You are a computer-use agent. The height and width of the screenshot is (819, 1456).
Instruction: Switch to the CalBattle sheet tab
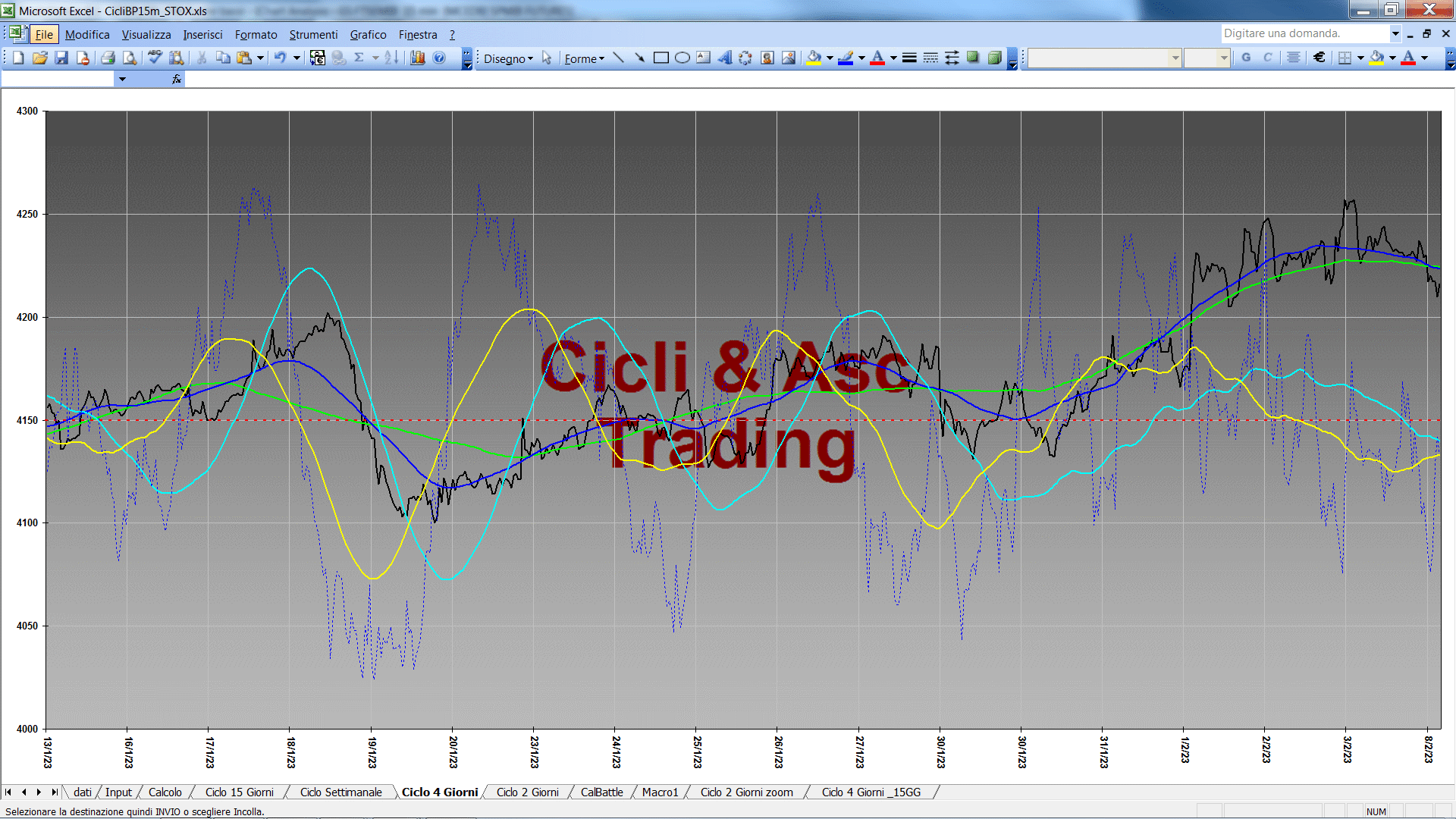tap(602, 792)
